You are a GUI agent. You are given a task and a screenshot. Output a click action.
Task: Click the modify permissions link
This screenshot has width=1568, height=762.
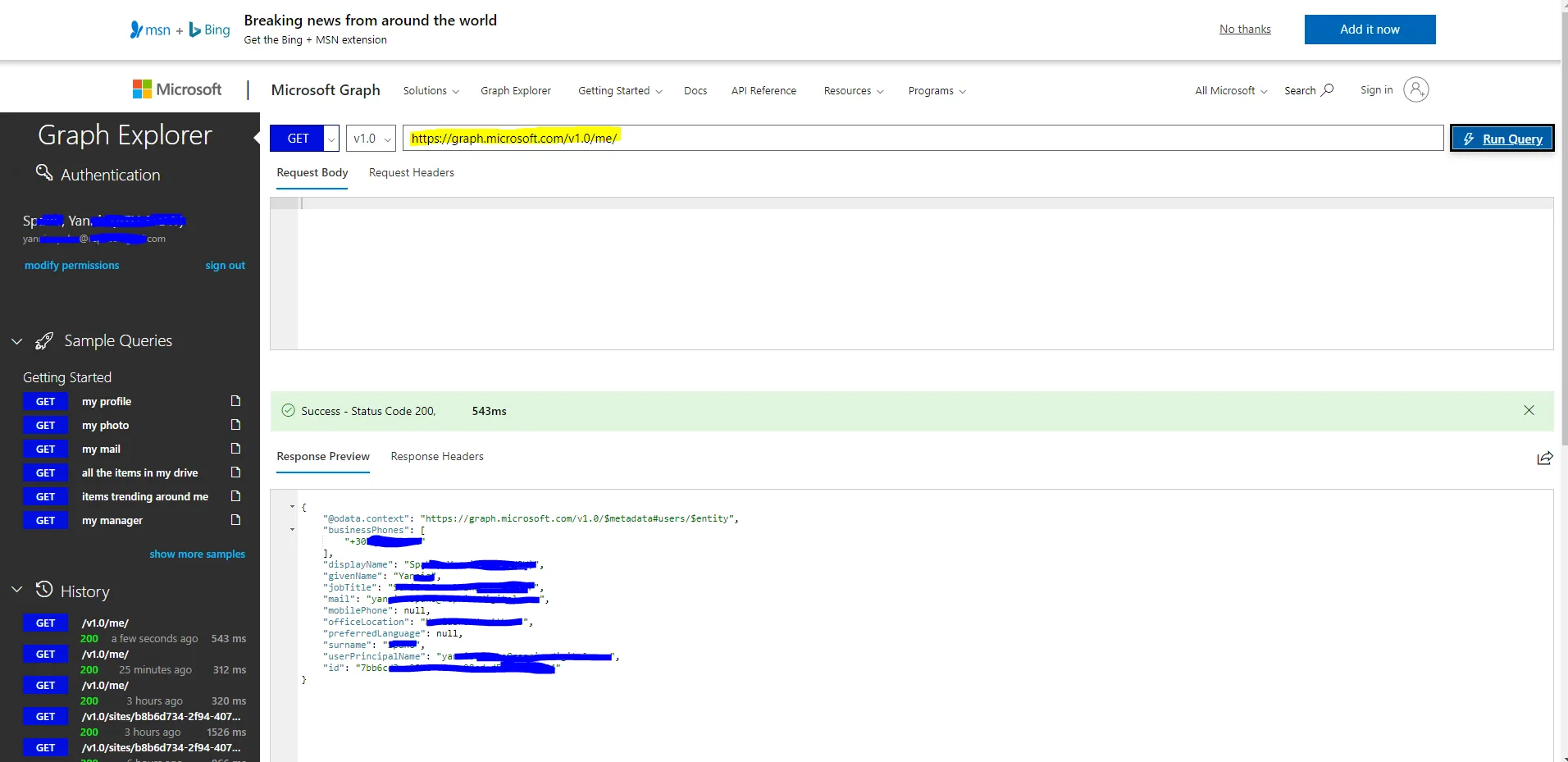(72, 265)
